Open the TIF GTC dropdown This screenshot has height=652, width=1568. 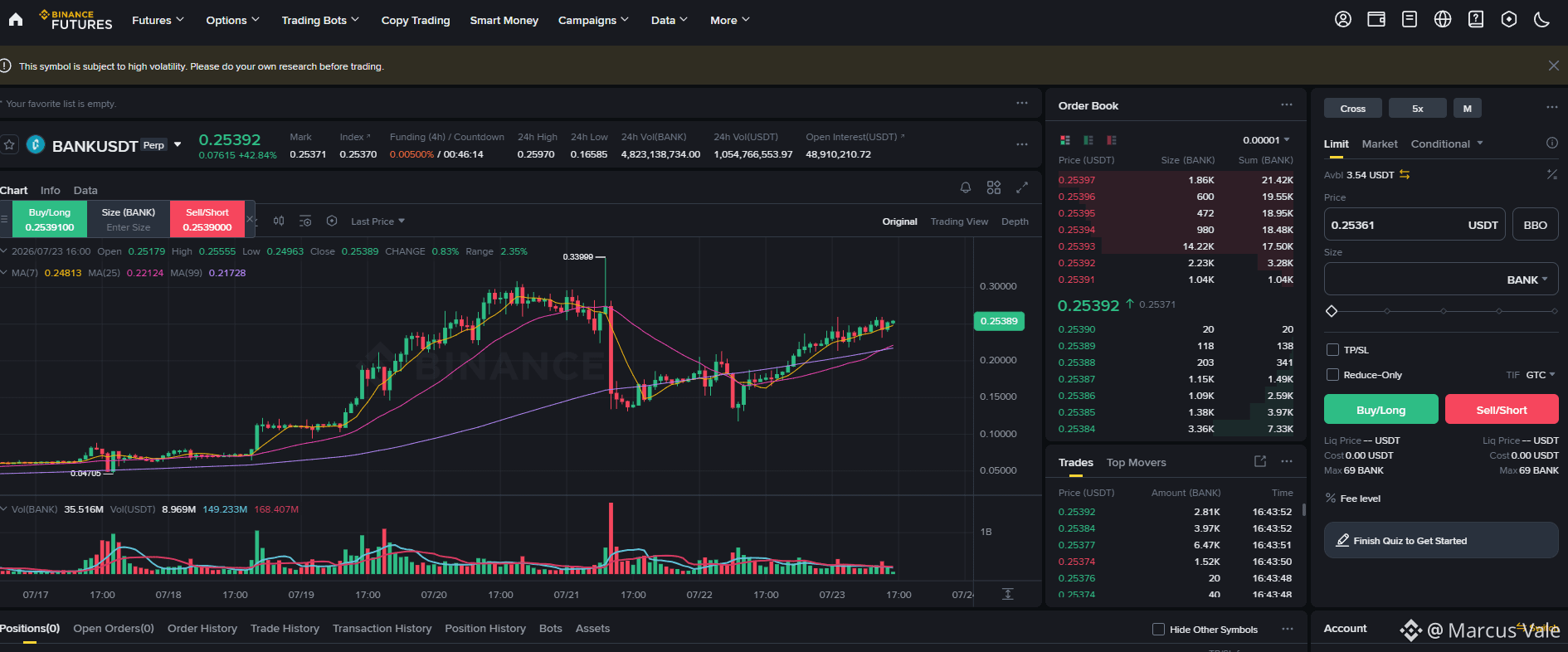tap(1541, 375)
